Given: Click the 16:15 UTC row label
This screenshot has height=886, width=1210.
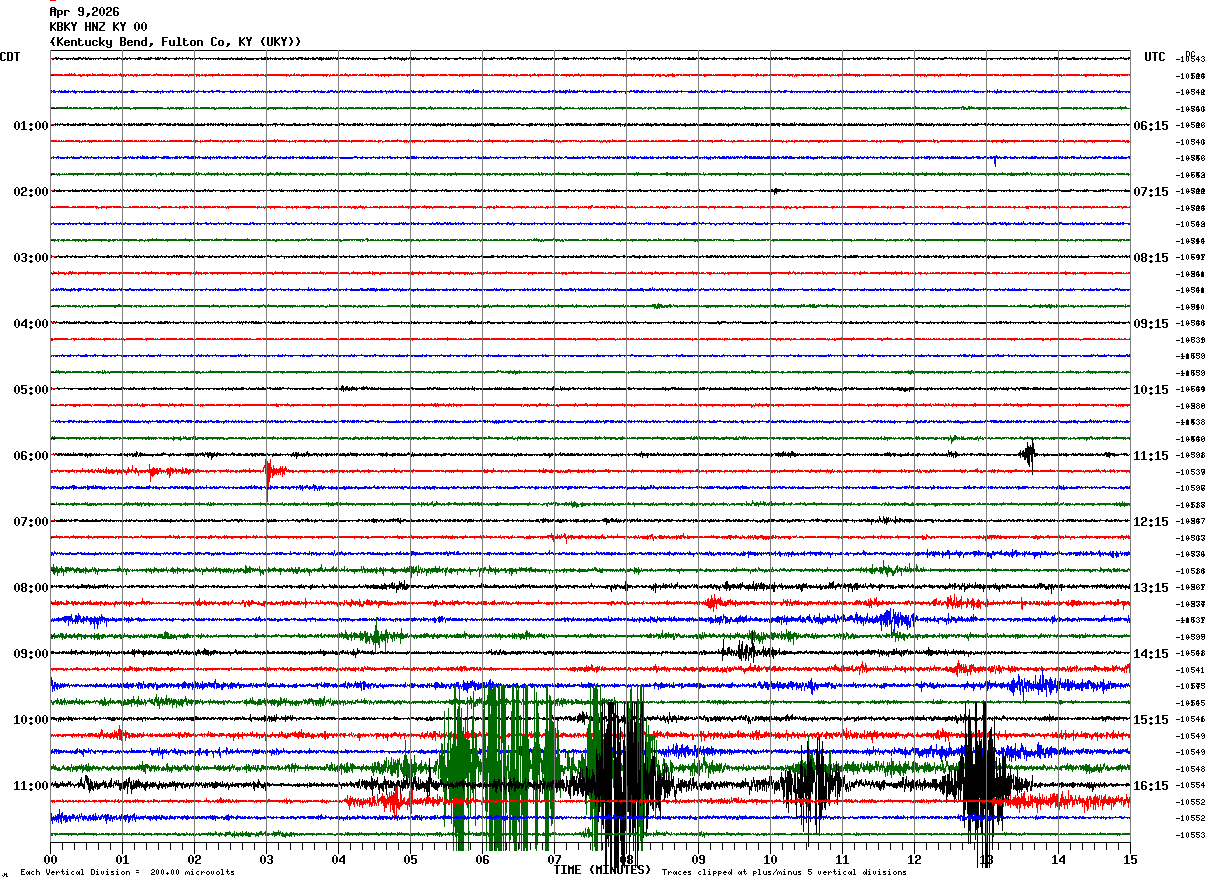Looking at the screenshot, I should pos(1151,786).
